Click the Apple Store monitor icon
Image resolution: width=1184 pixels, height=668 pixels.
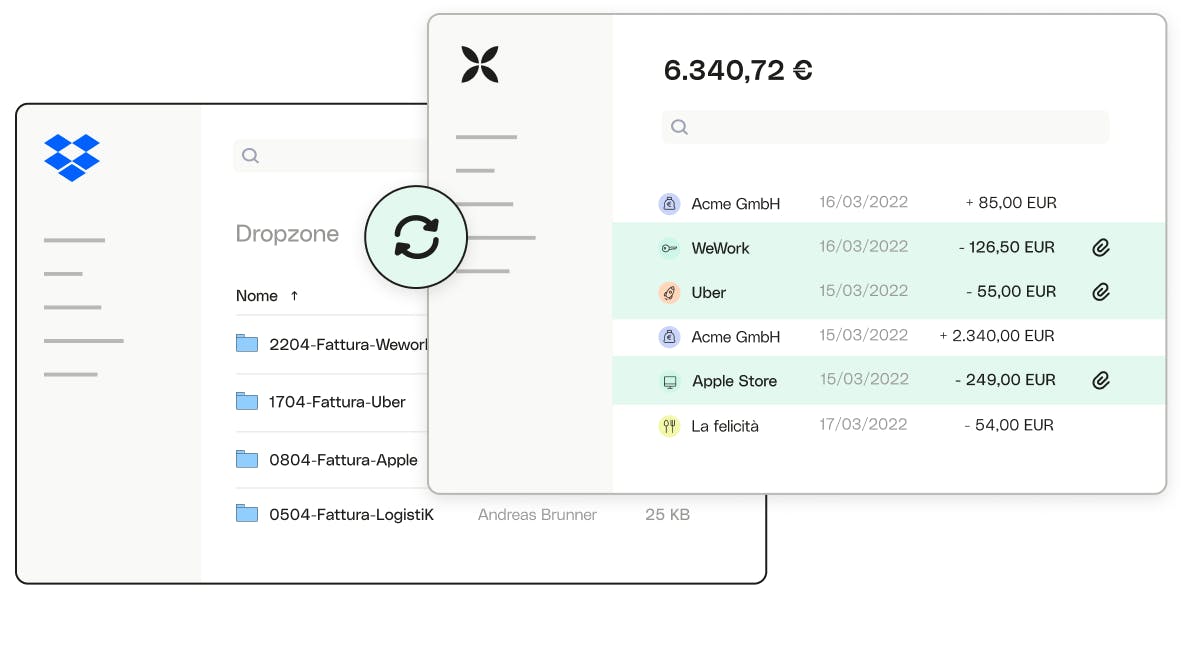pos(670,382)
